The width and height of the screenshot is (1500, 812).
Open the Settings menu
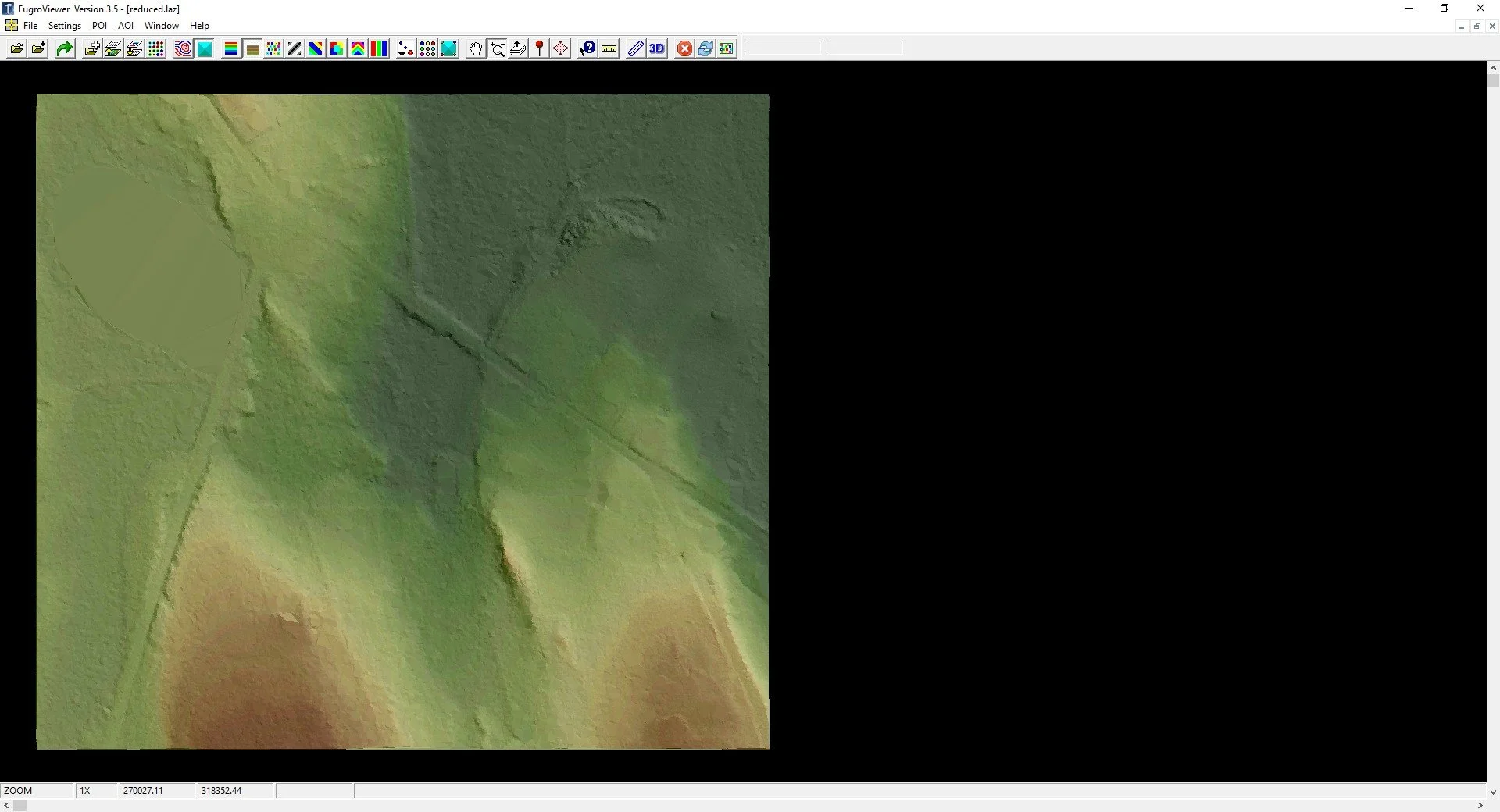[x=65, y=26]
